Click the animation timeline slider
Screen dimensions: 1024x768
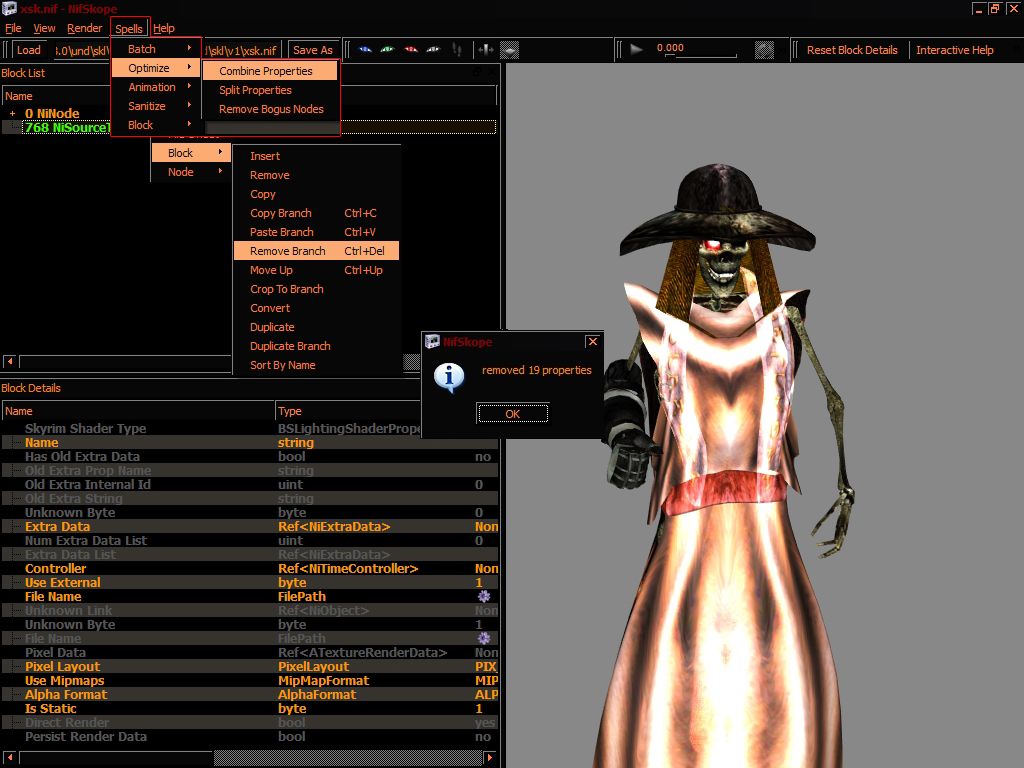pos(701,56)
